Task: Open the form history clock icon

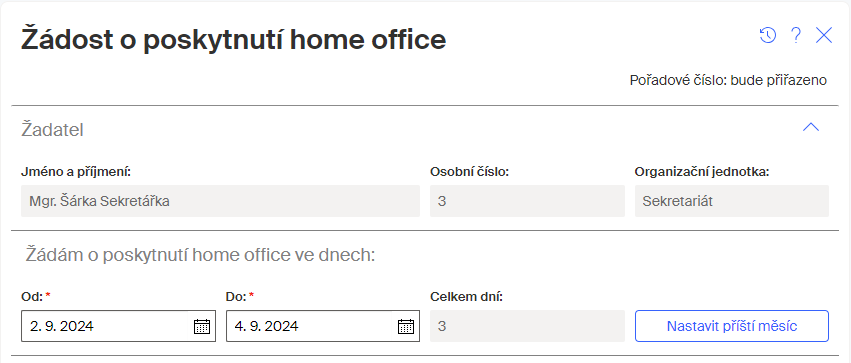Action: [767, 36]
